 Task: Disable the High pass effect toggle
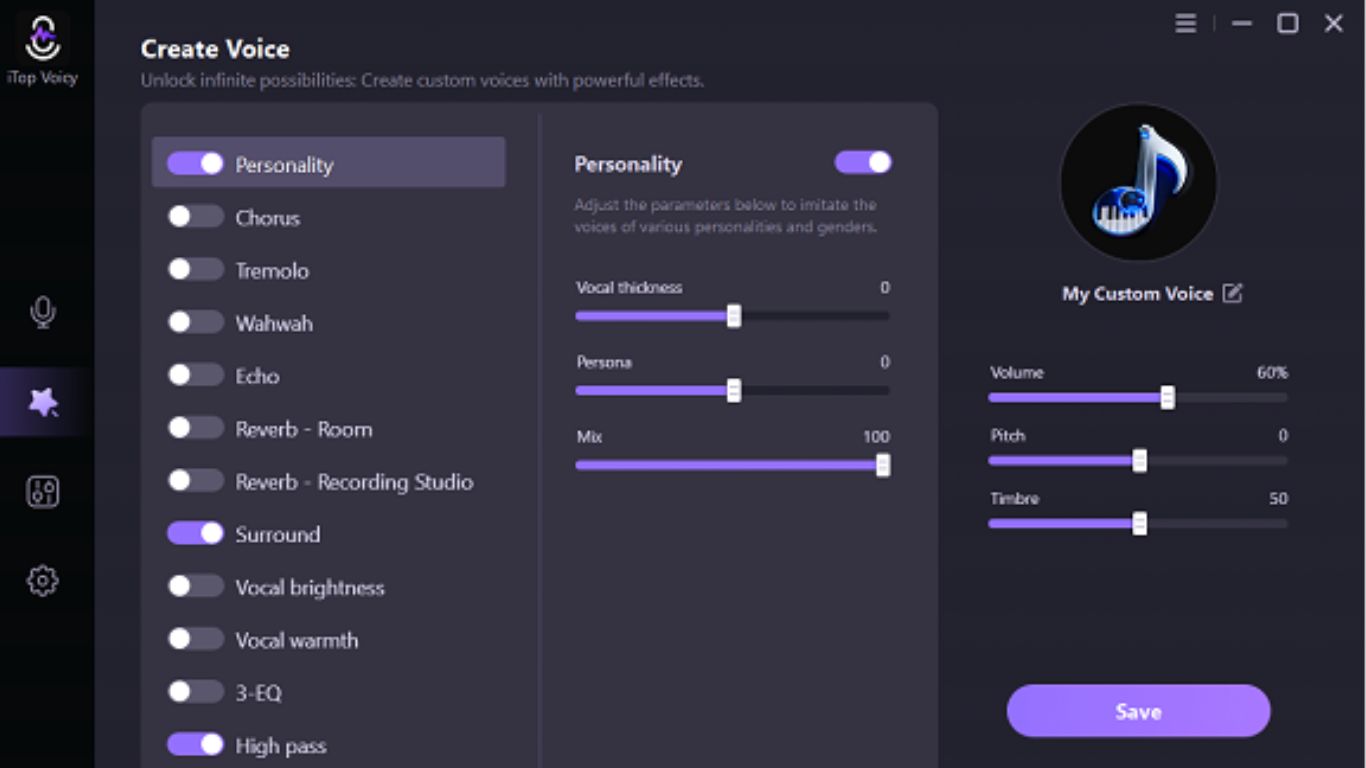[195, 744]
